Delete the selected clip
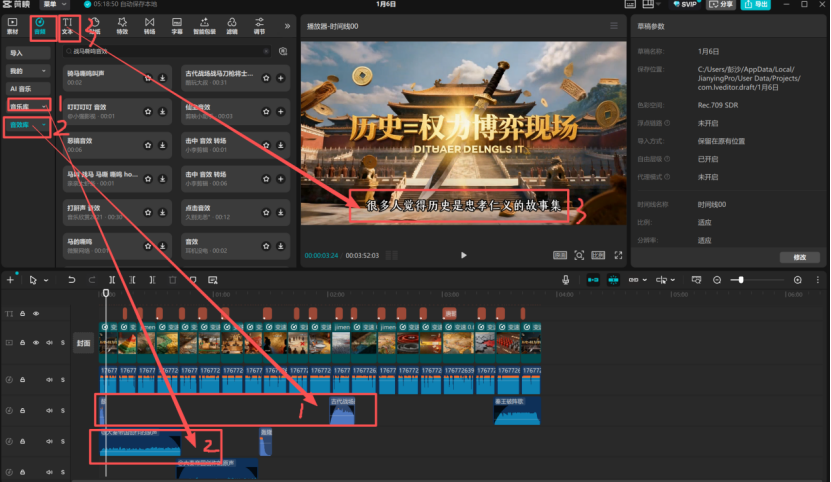Screen dimensions: 831x482 coord(172,280)
